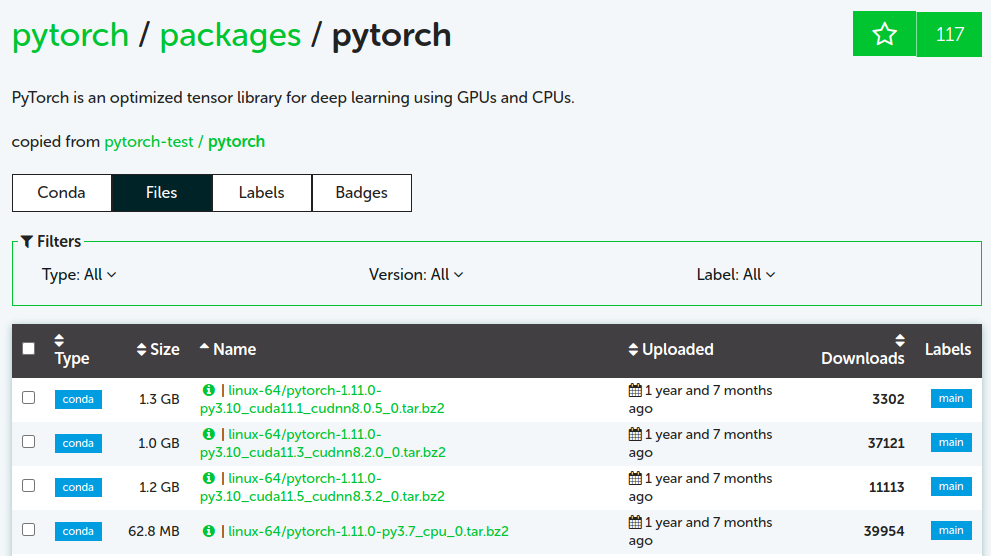Click main label in 37121 downloads row
991x556 pixels.
[x=951, y=442]
